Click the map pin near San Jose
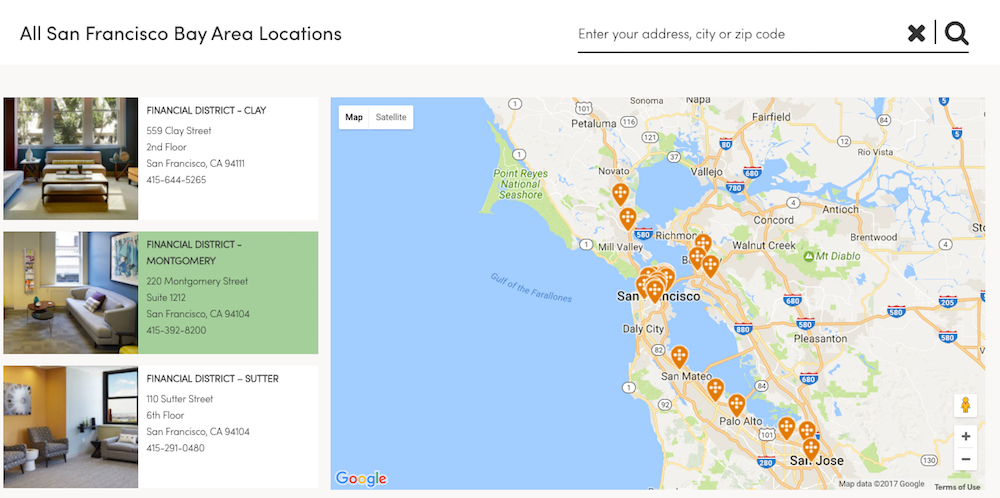Screen dimensions: 1000x498 pyautogui.click(x=811, y=447)
